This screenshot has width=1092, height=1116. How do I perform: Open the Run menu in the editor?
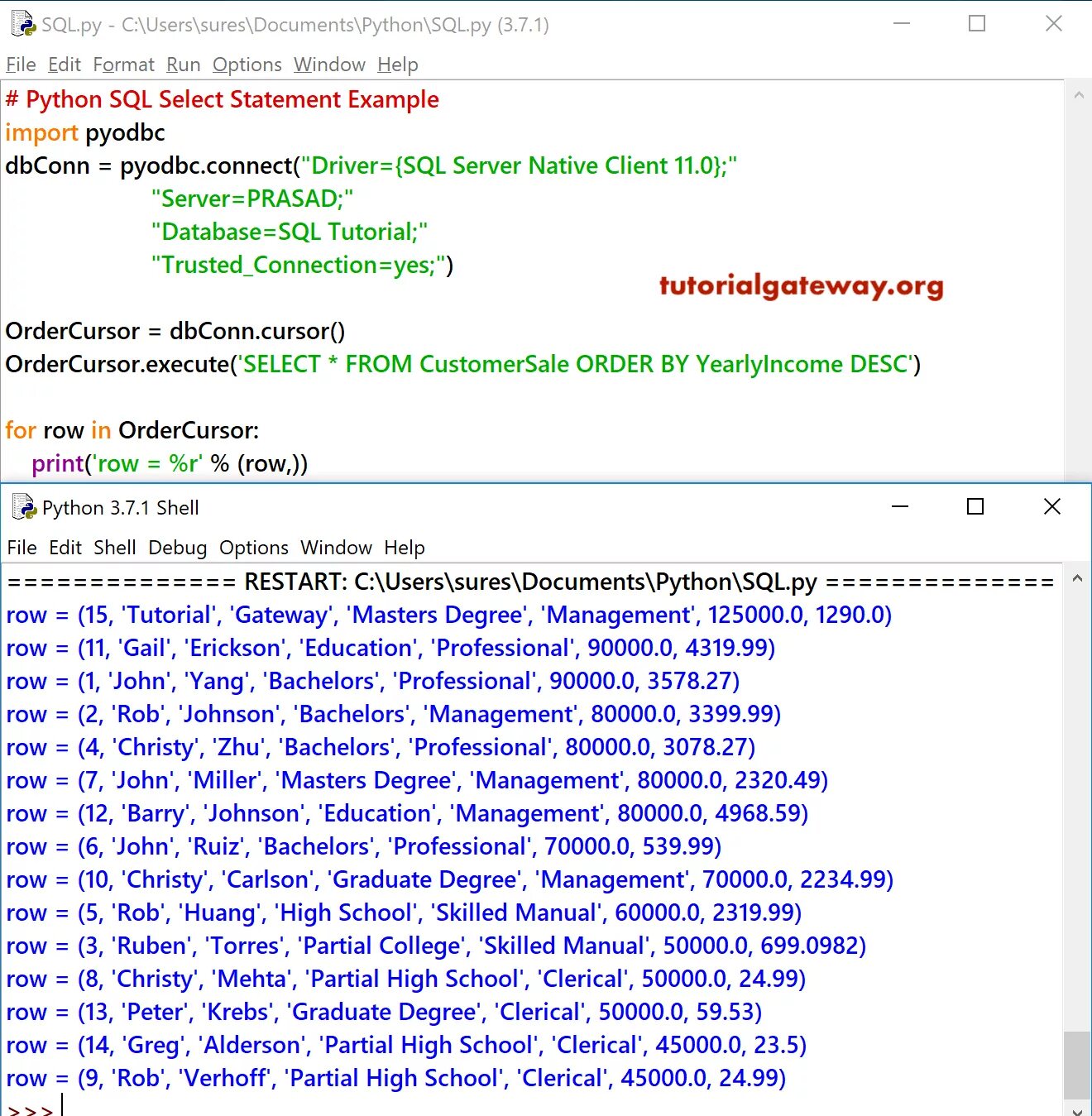tap(183, 65)
